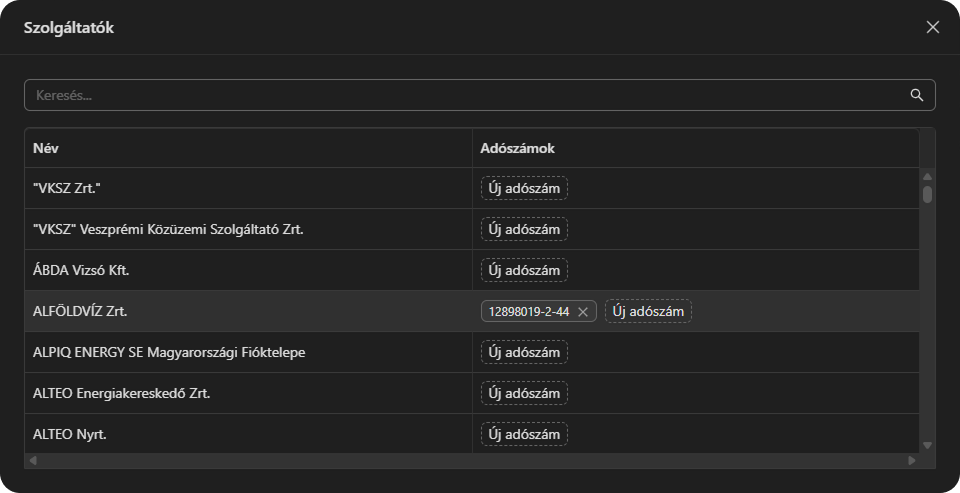
Task: Add new tax number for ÁBDA Vizsó Kft.
Action: pyautogui.click(x=524, y=270)
